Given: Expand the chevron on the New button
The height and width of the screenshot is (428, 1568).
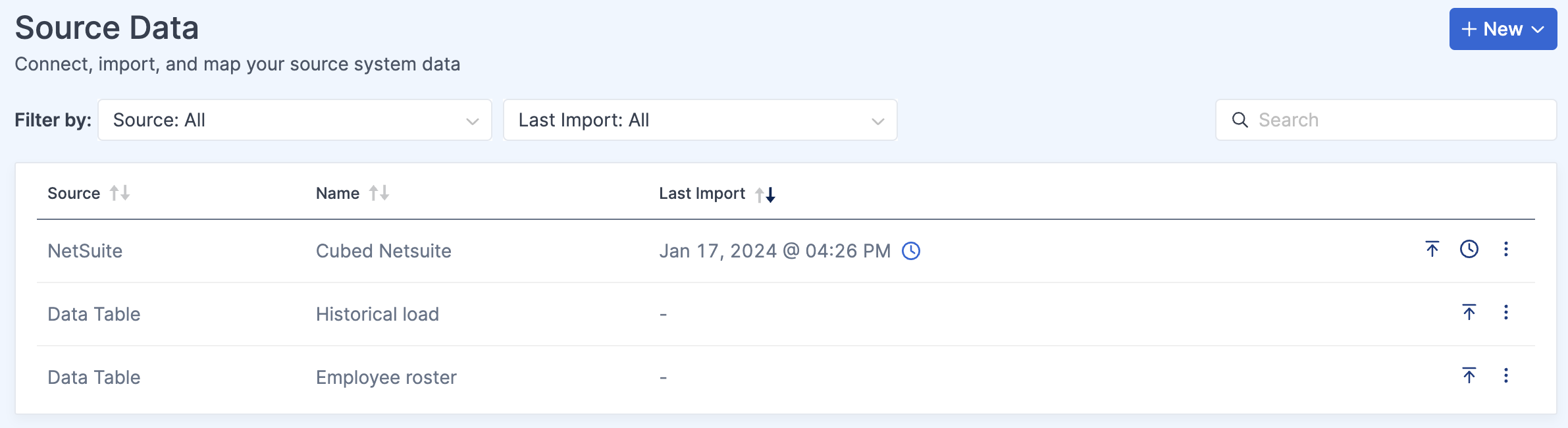Looking at the screenshot, I should (1538, 29).
